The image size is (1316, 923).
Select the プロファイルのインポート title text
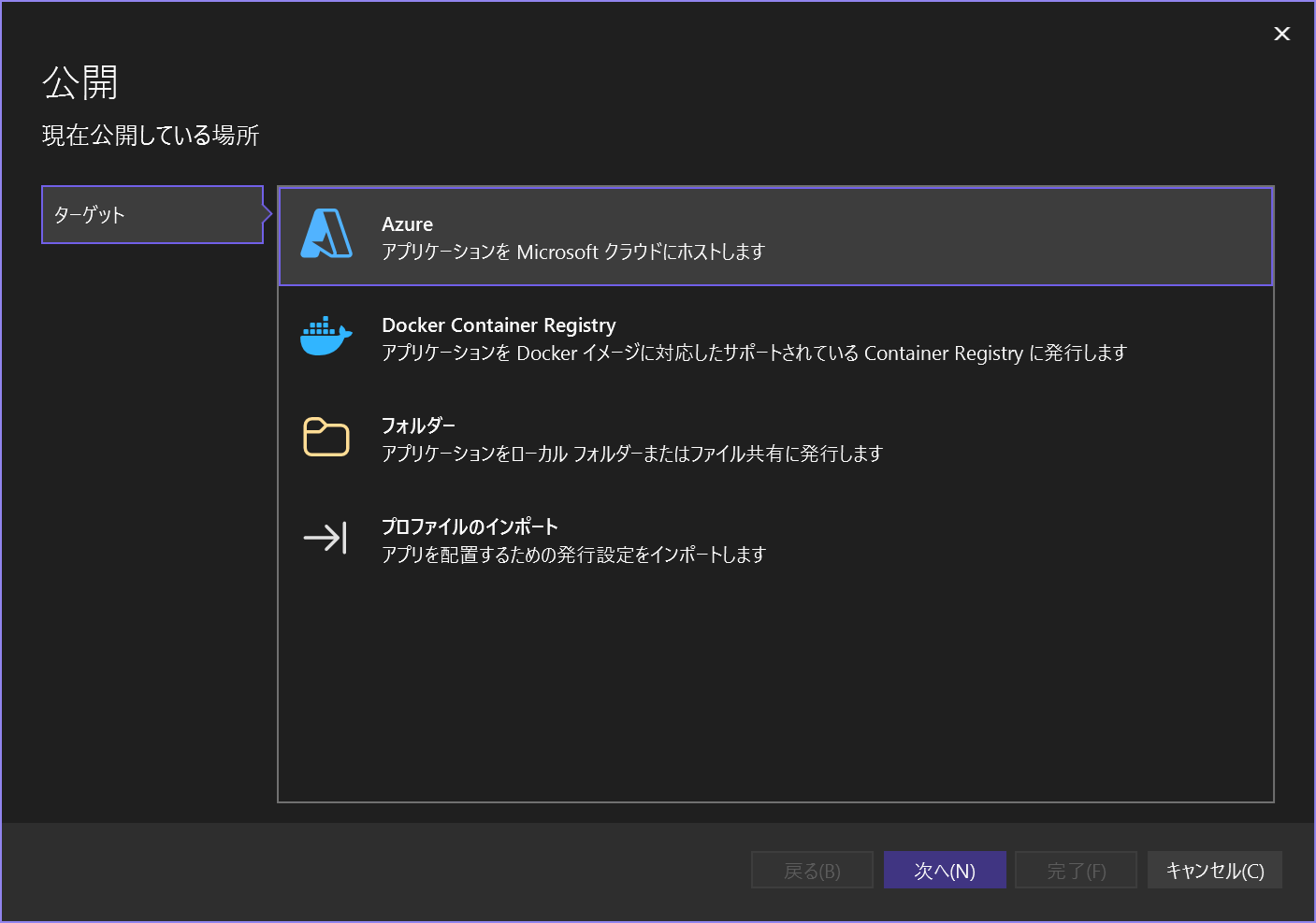tap(470, 526)
